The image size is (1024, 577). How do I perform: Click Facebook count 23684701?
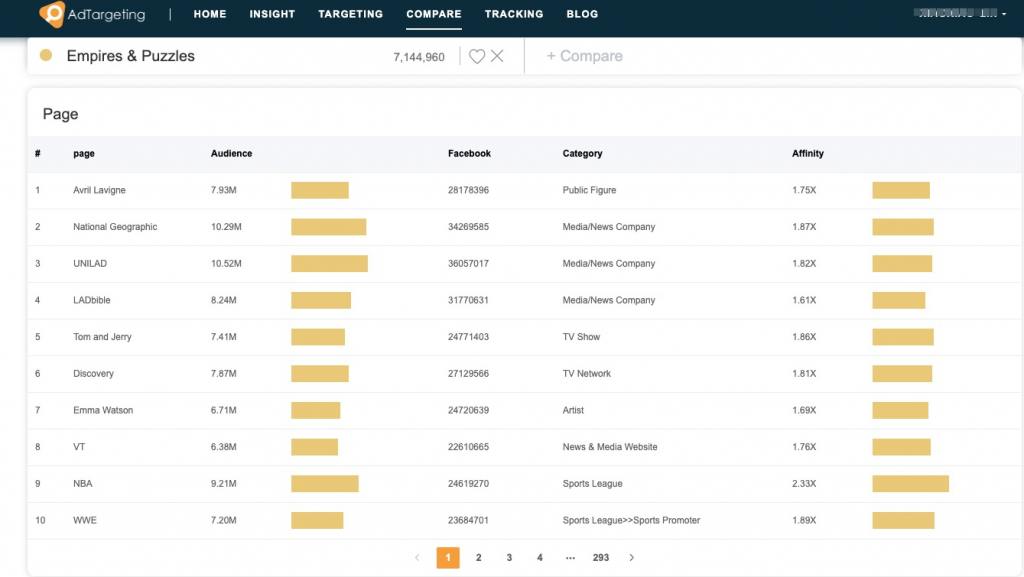(468, 520)
